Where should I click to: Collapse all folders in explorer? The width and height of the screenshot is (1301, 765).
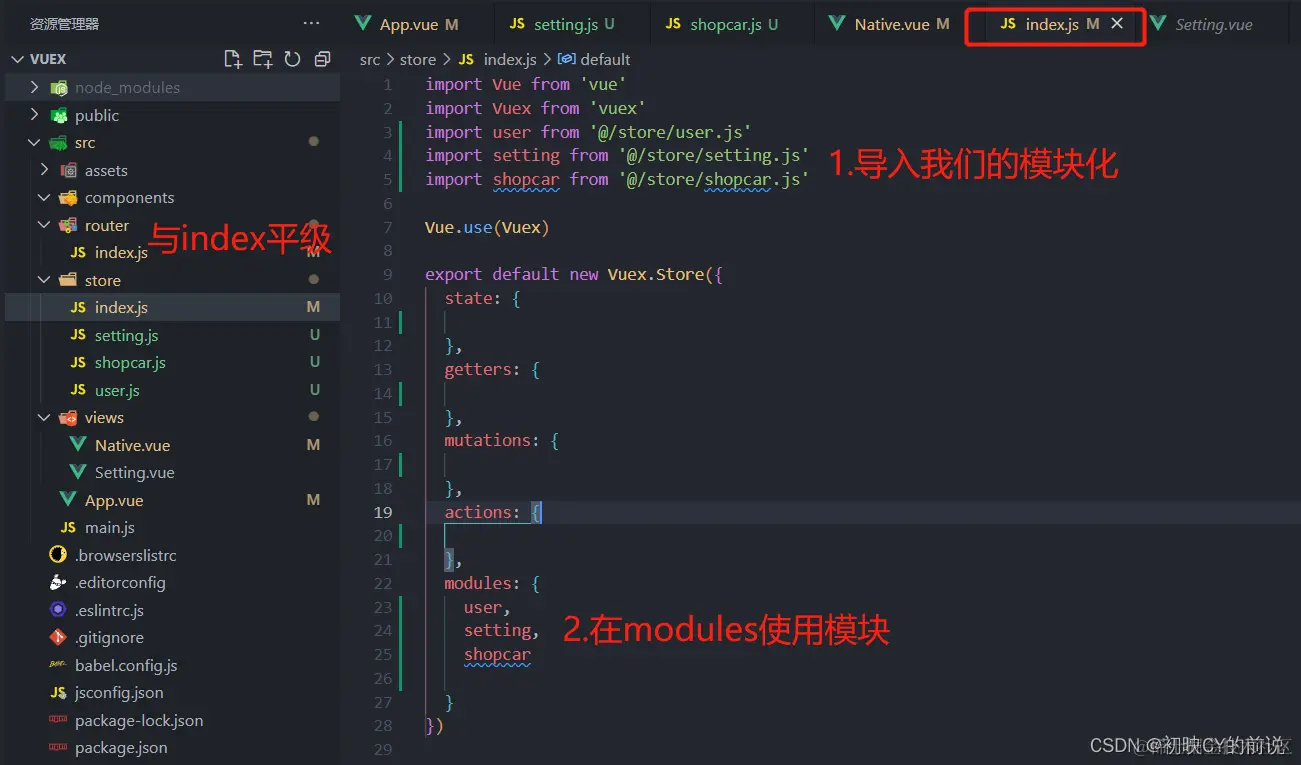click(x=322, y=59)
